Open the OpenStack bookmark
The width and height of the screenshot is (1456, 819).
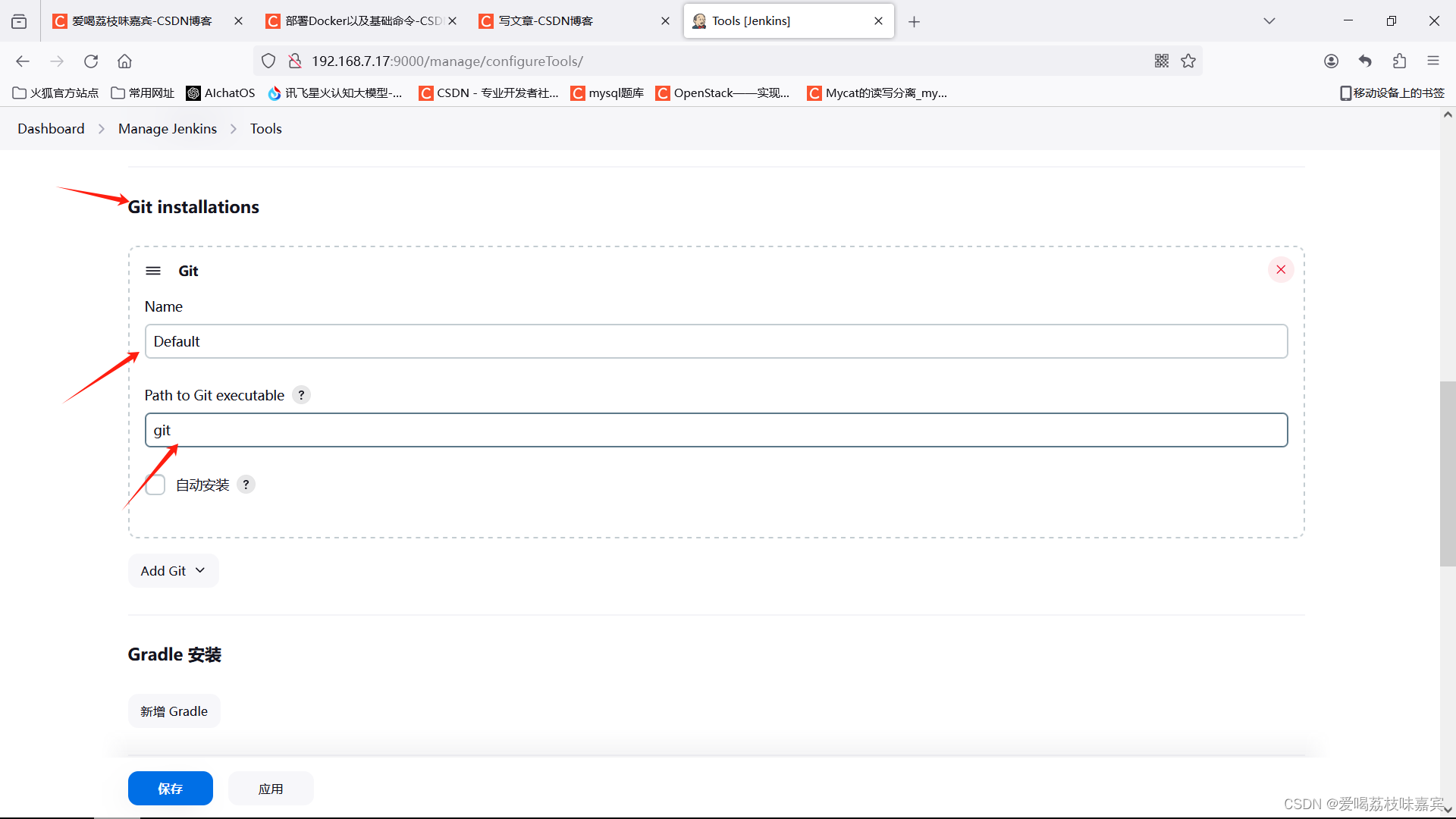pos(723,93)
